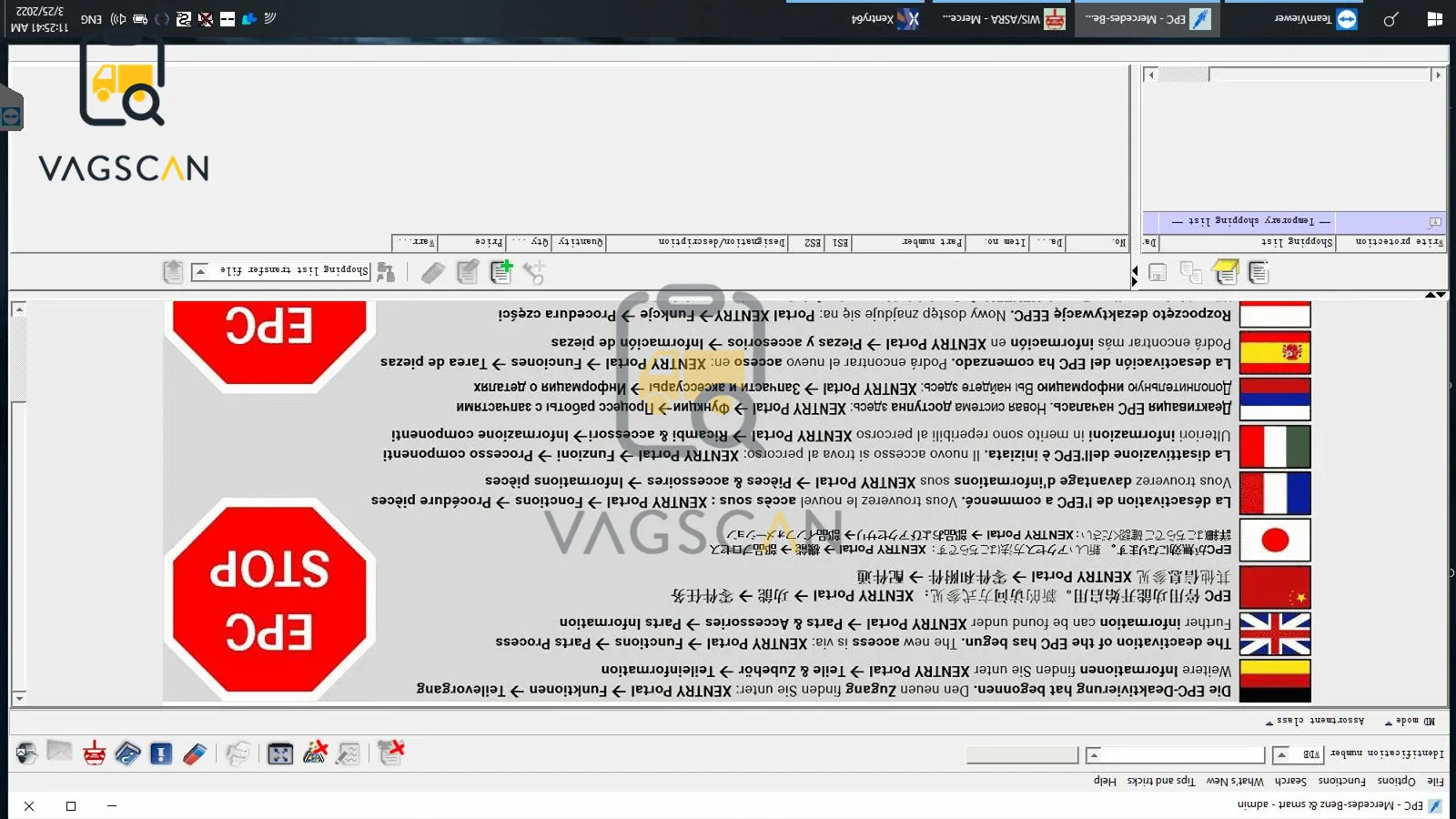The width and height of the screenshot is (1456, 819).
Task: Toggle the full-screen arrows icon
Action: pyautogui.click(x=280, y=753)
